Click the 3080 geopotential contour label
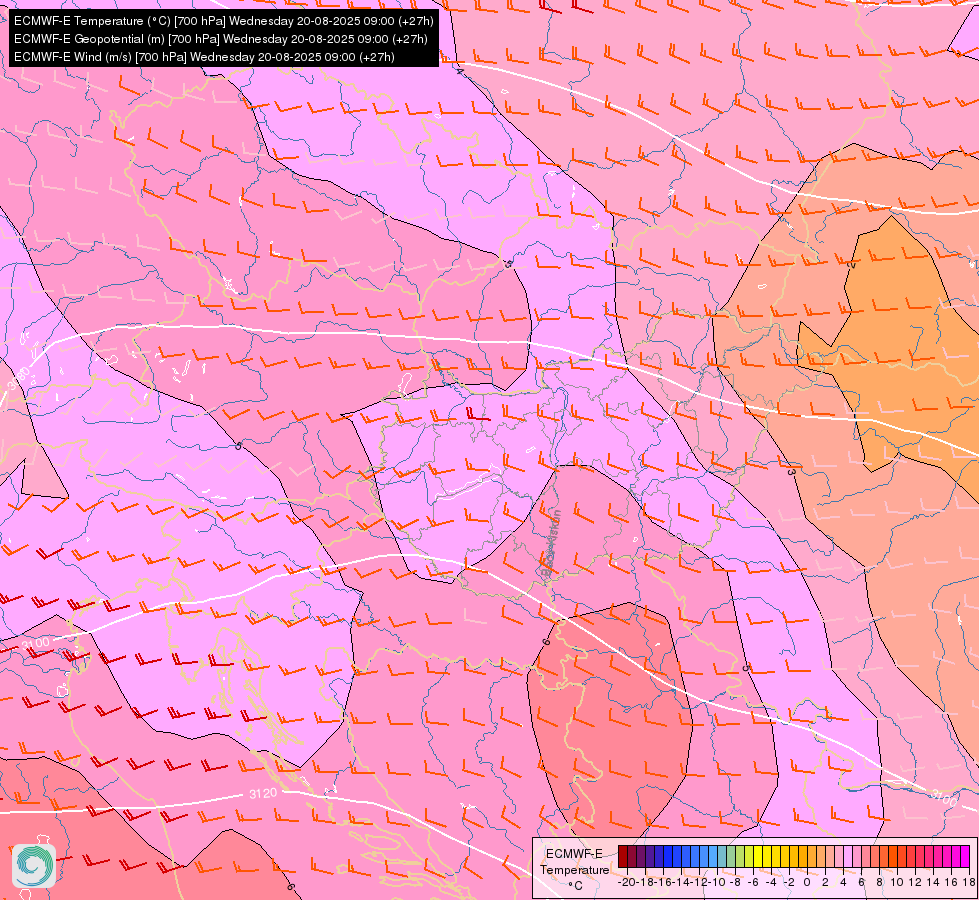 click(19, 377)
